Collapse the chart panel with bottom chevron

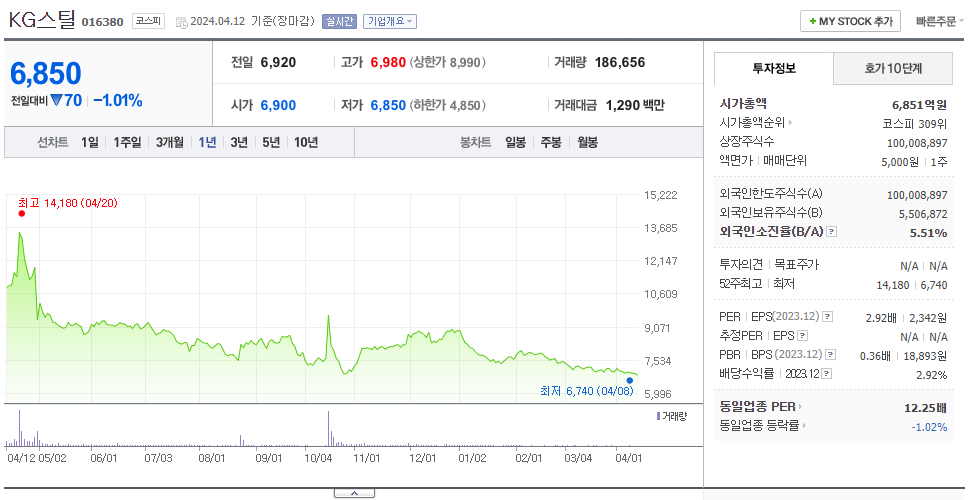point(354,493)
